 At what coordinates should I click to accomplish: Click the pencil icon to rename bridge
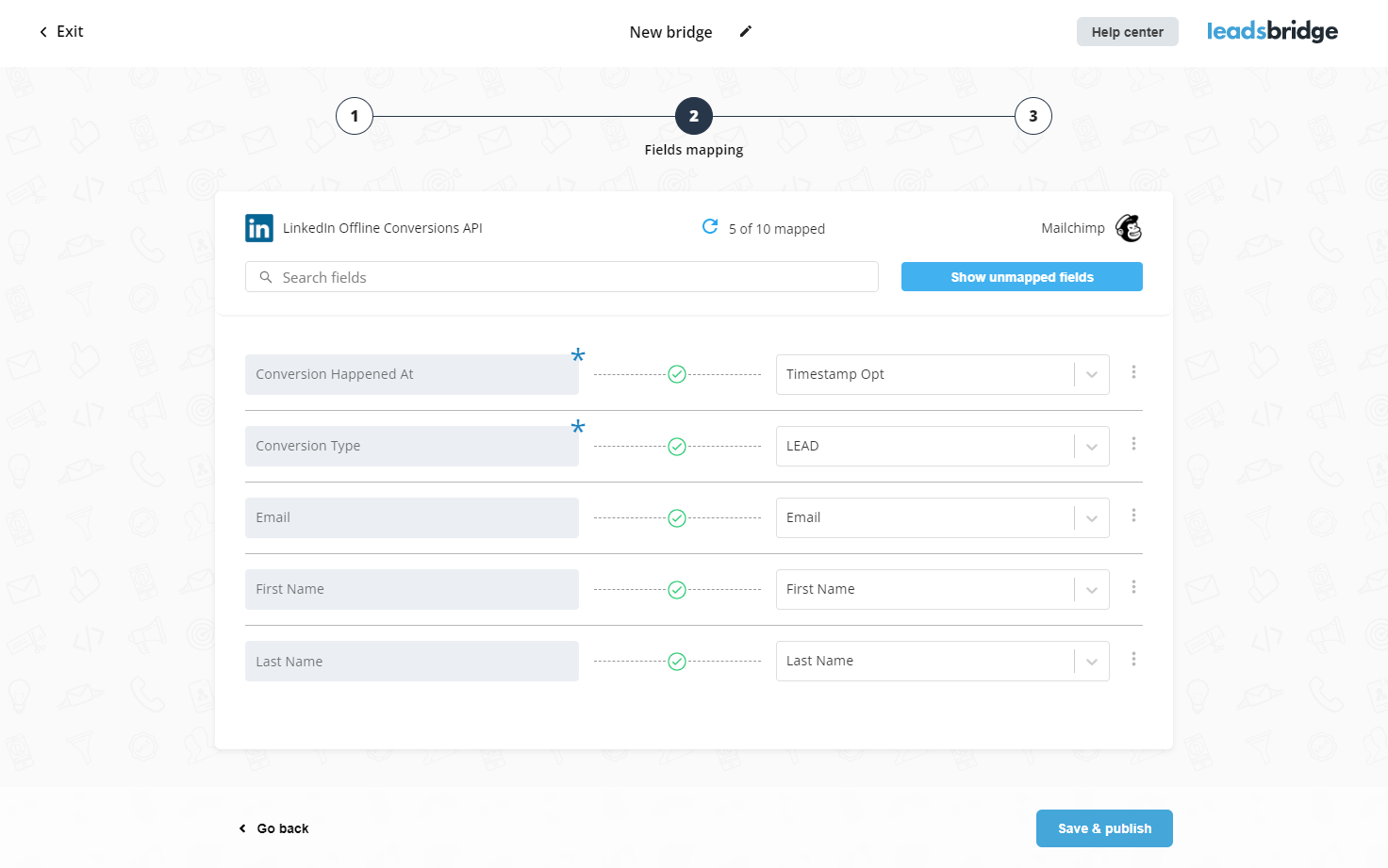click(x=745, y=31)
